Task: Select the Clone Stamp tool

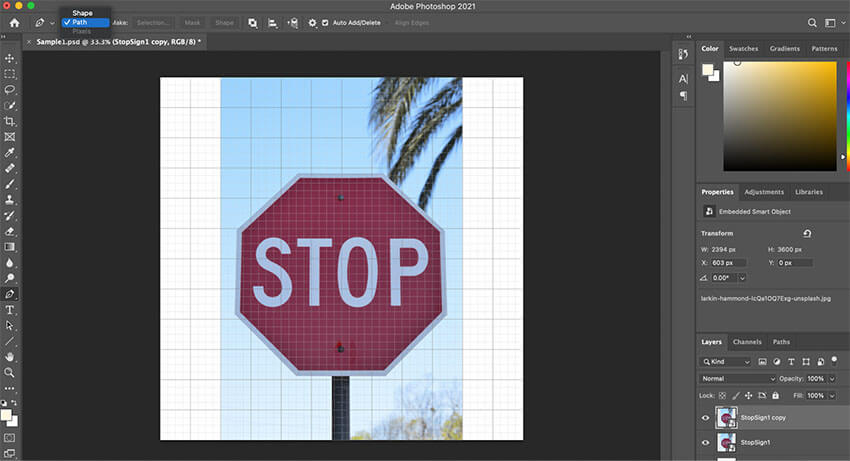Action: point(10,200)
